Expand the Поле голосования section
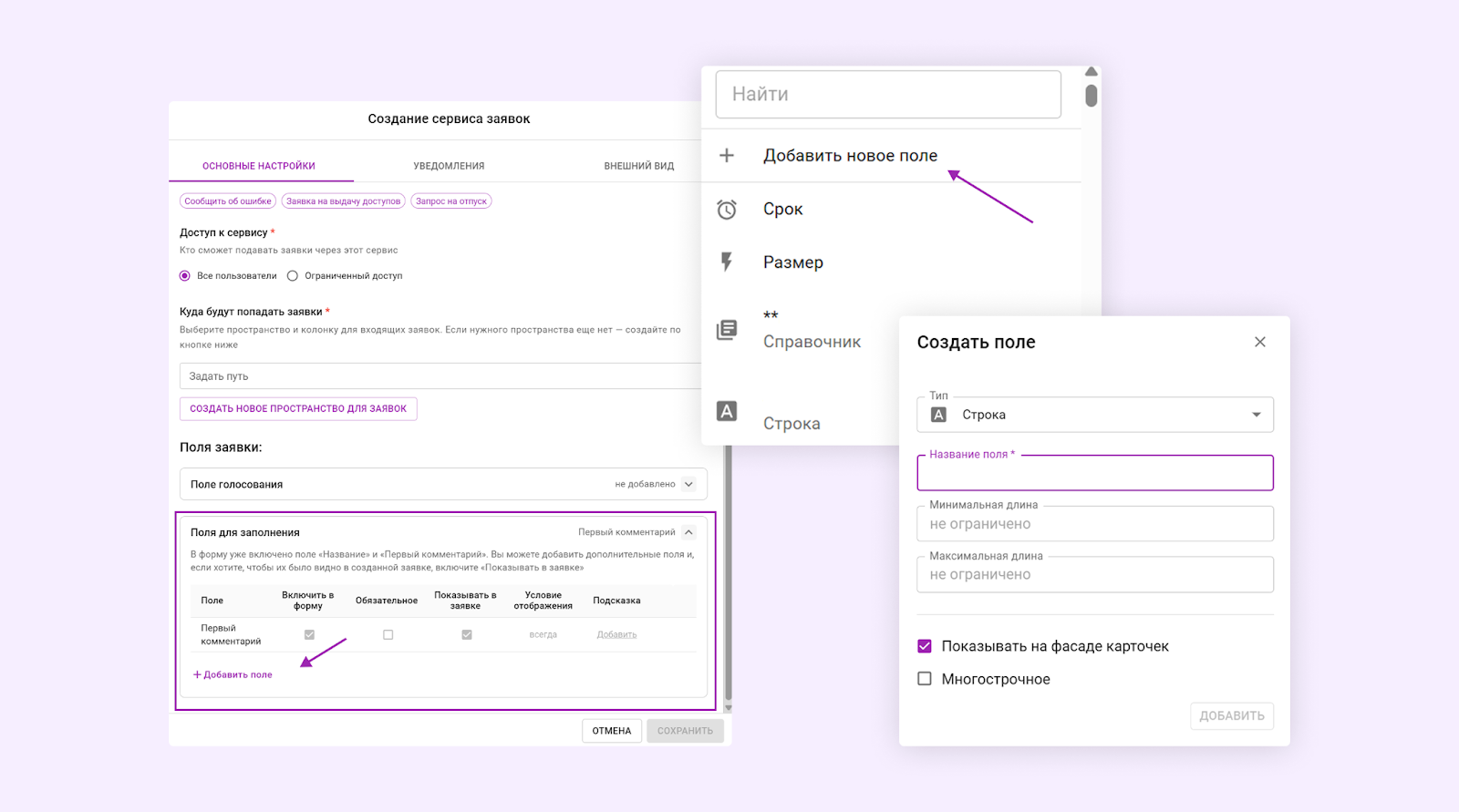Viewport: 1459px width, 812px height. coord(689,485)
